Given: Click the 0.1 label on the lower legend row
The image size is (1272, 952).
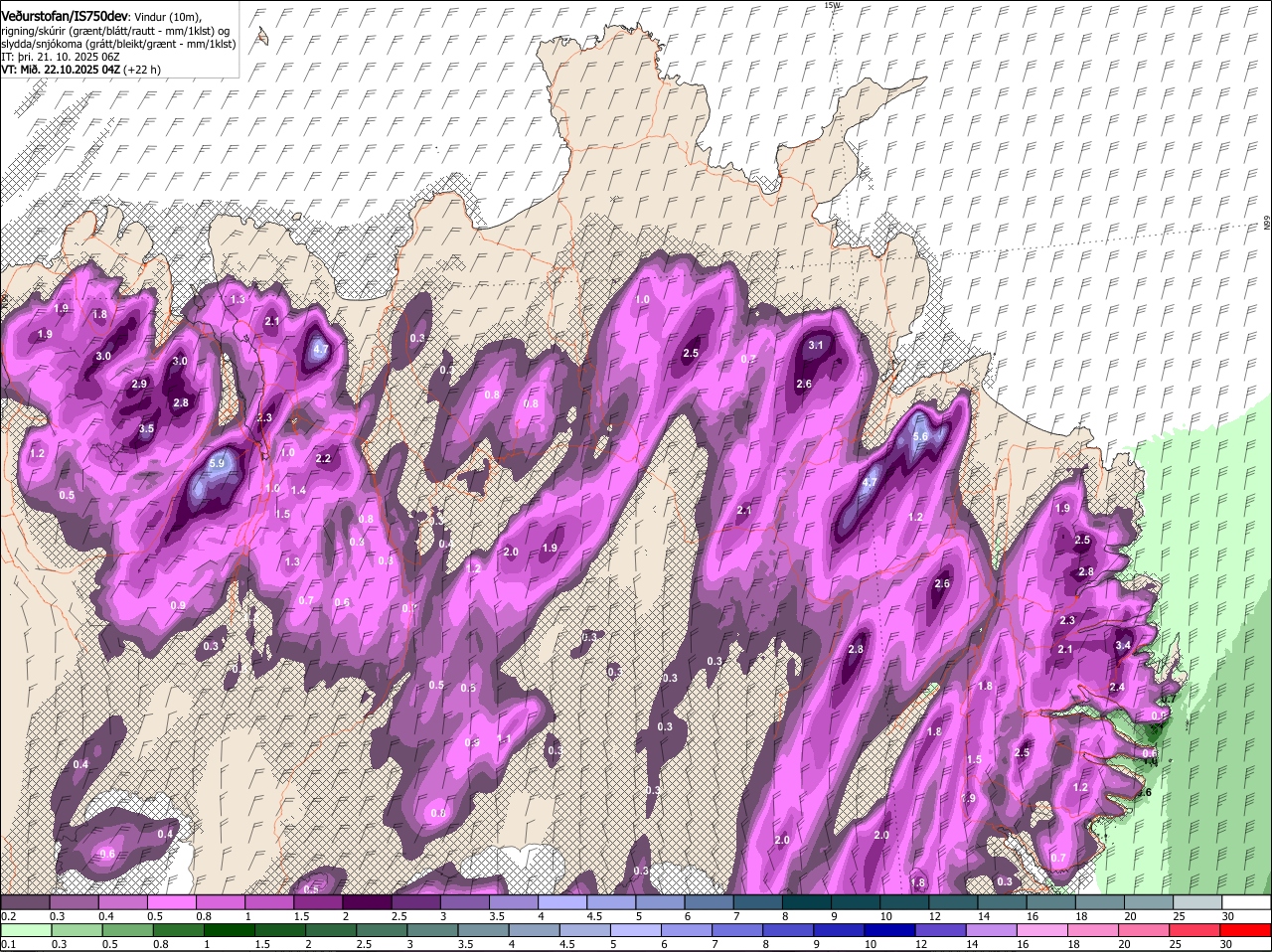Looking at the screenshot, I should click(8, 944).
